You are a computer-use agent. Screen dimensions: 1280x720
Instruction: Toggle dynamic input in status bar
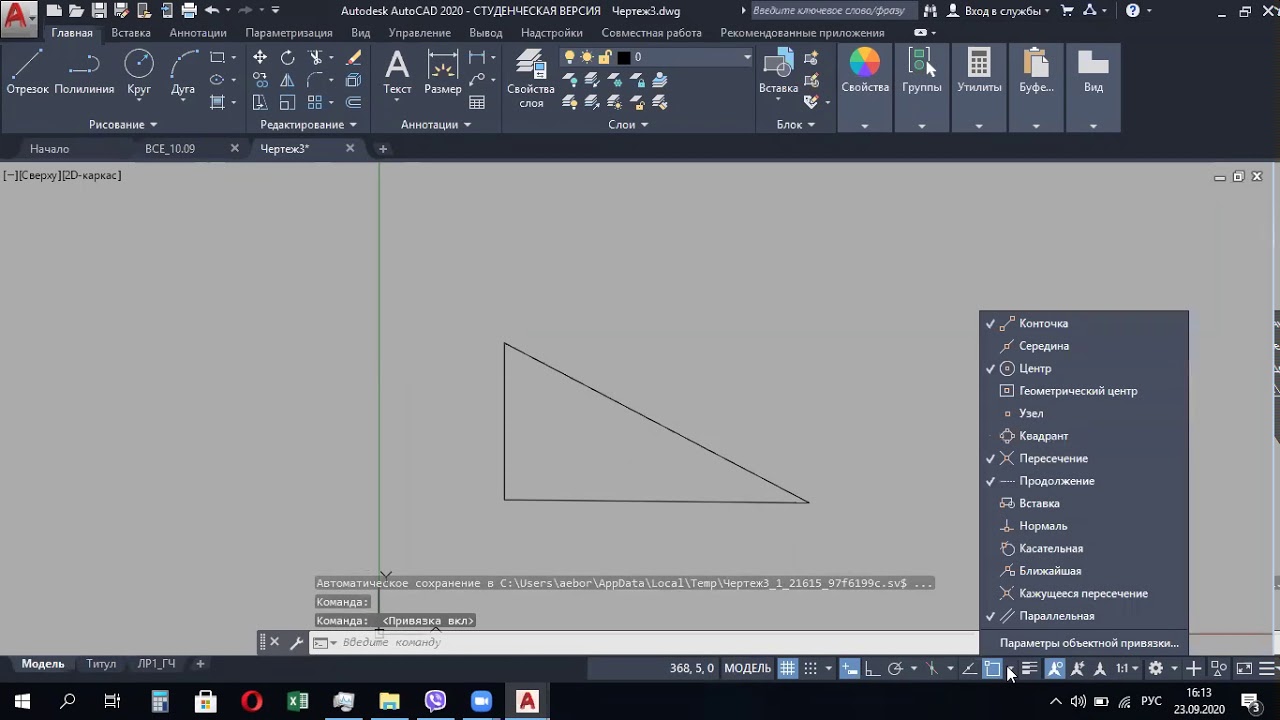pos(850,668)
